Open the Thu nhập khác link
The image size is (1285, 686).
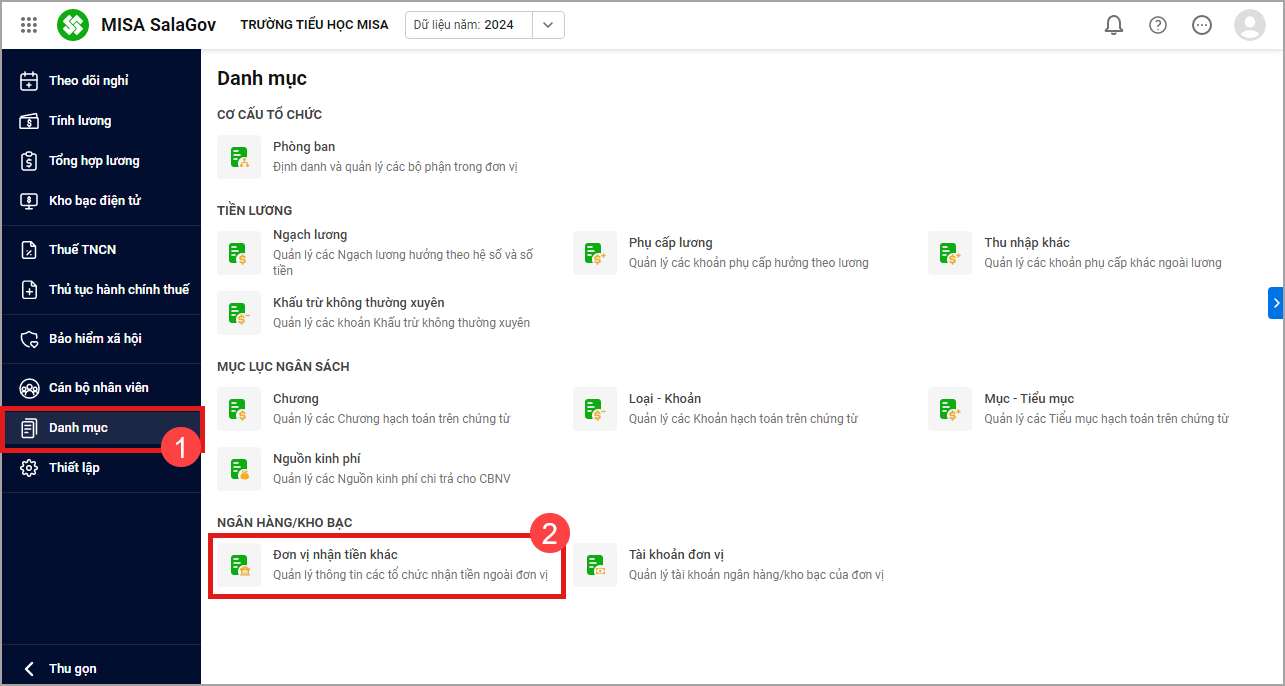(x=1027, y=243)
